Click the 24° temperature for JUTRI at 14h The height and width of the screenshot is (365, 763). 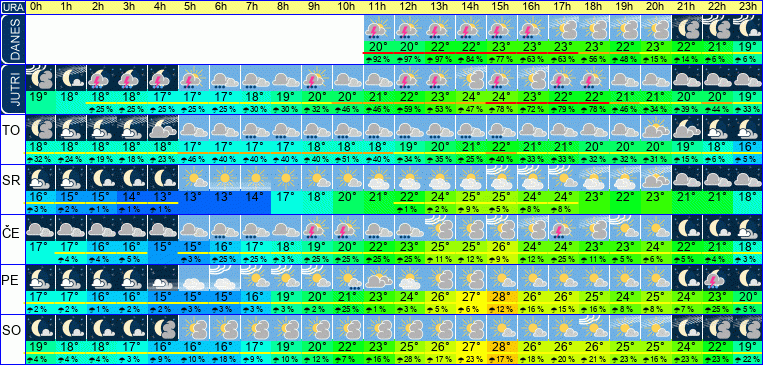pos(471,96)
